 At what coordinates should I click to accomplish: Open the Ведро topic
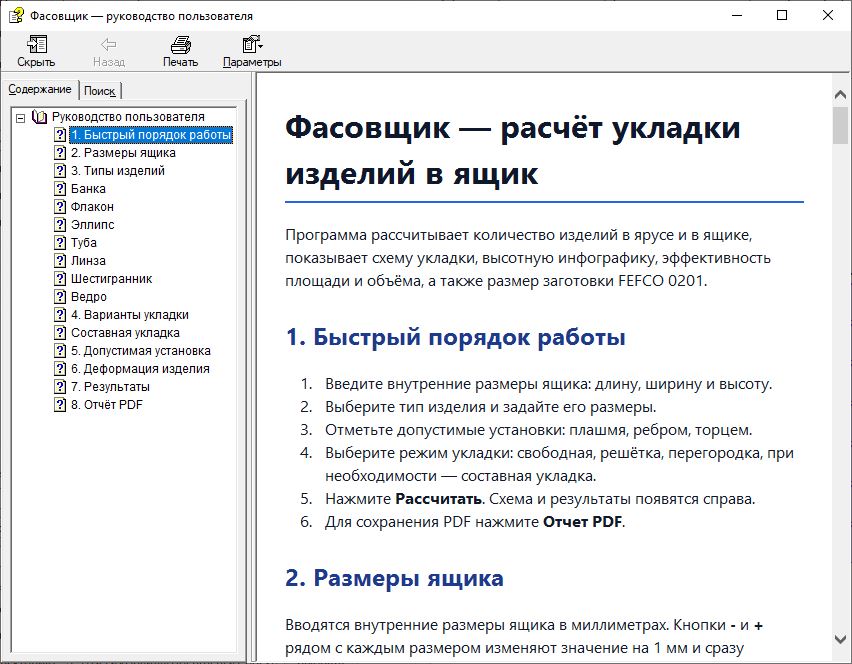click(89, 297)
